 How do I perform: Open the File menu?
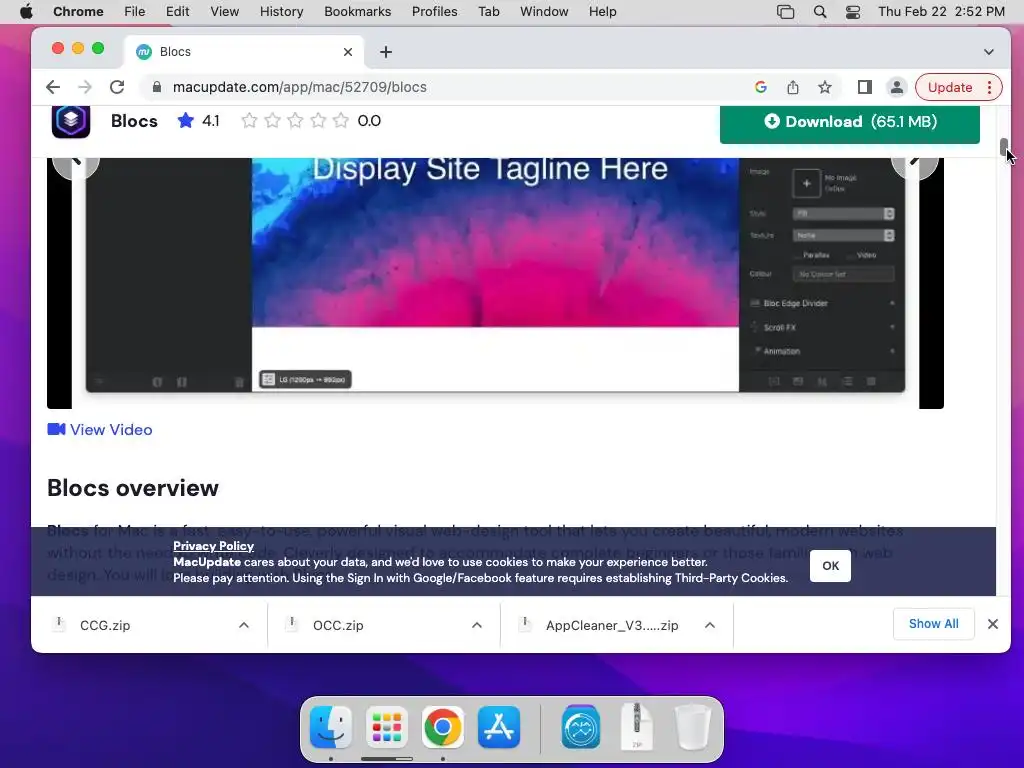135,12
